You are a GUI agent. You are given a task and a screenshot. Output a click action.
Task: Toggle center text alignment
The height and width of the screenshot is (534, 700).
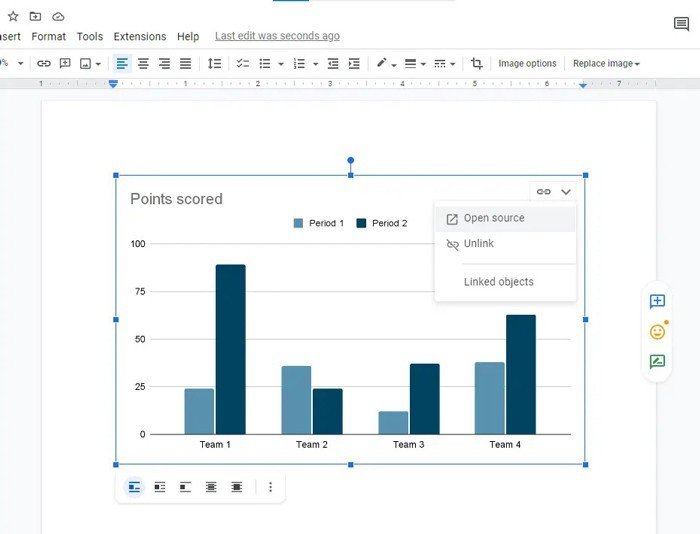[143, 63]
